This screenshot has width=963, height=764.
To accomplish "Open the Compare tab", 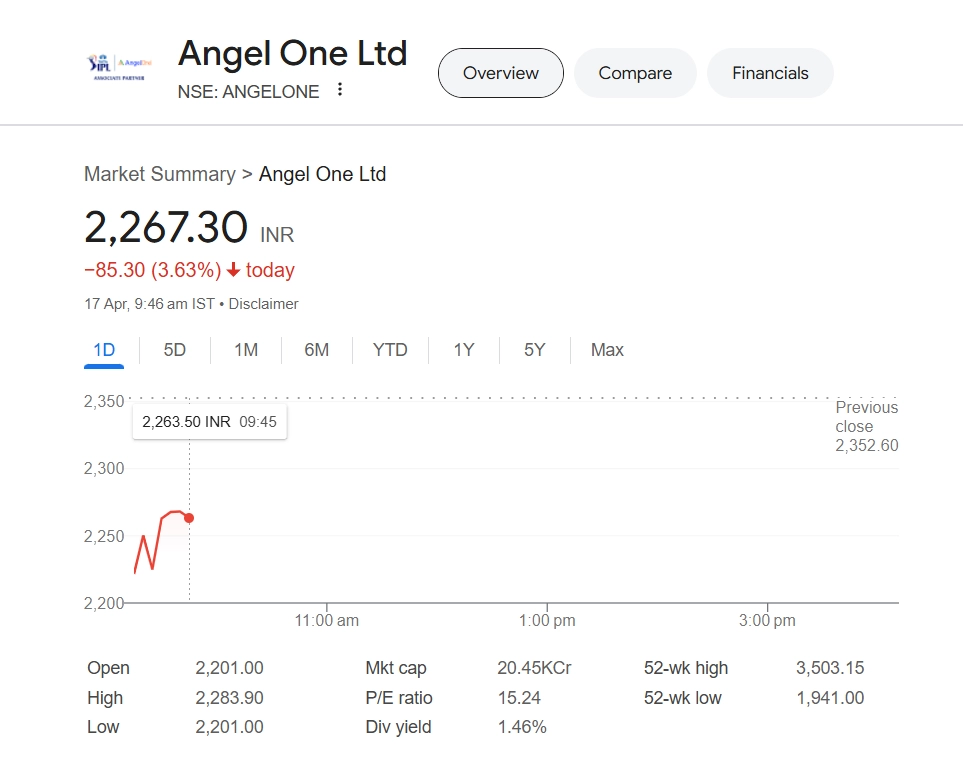I will click(x=635, y=73).
